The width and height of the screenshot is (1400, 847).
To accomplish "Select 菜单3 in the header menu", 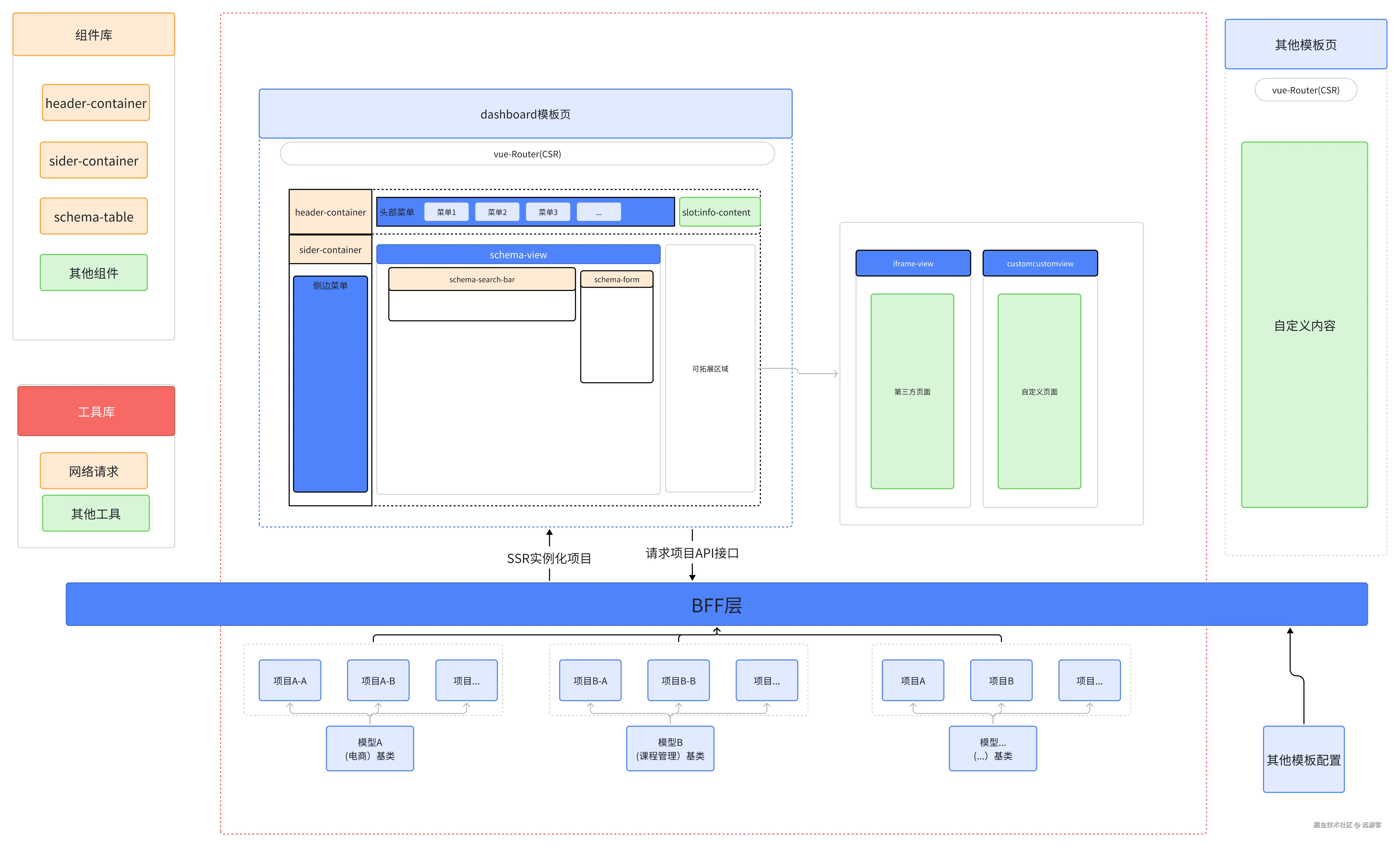I will point(548,212).
